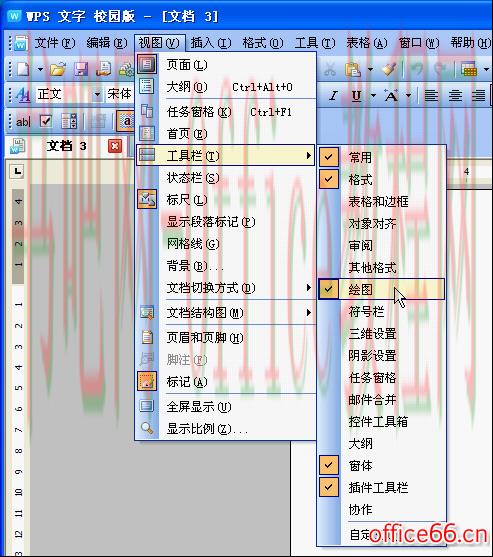Uncheck the 插件工具栏 toolbar option
This screenshot has width=493, height=557.
(x=381, y=487)
